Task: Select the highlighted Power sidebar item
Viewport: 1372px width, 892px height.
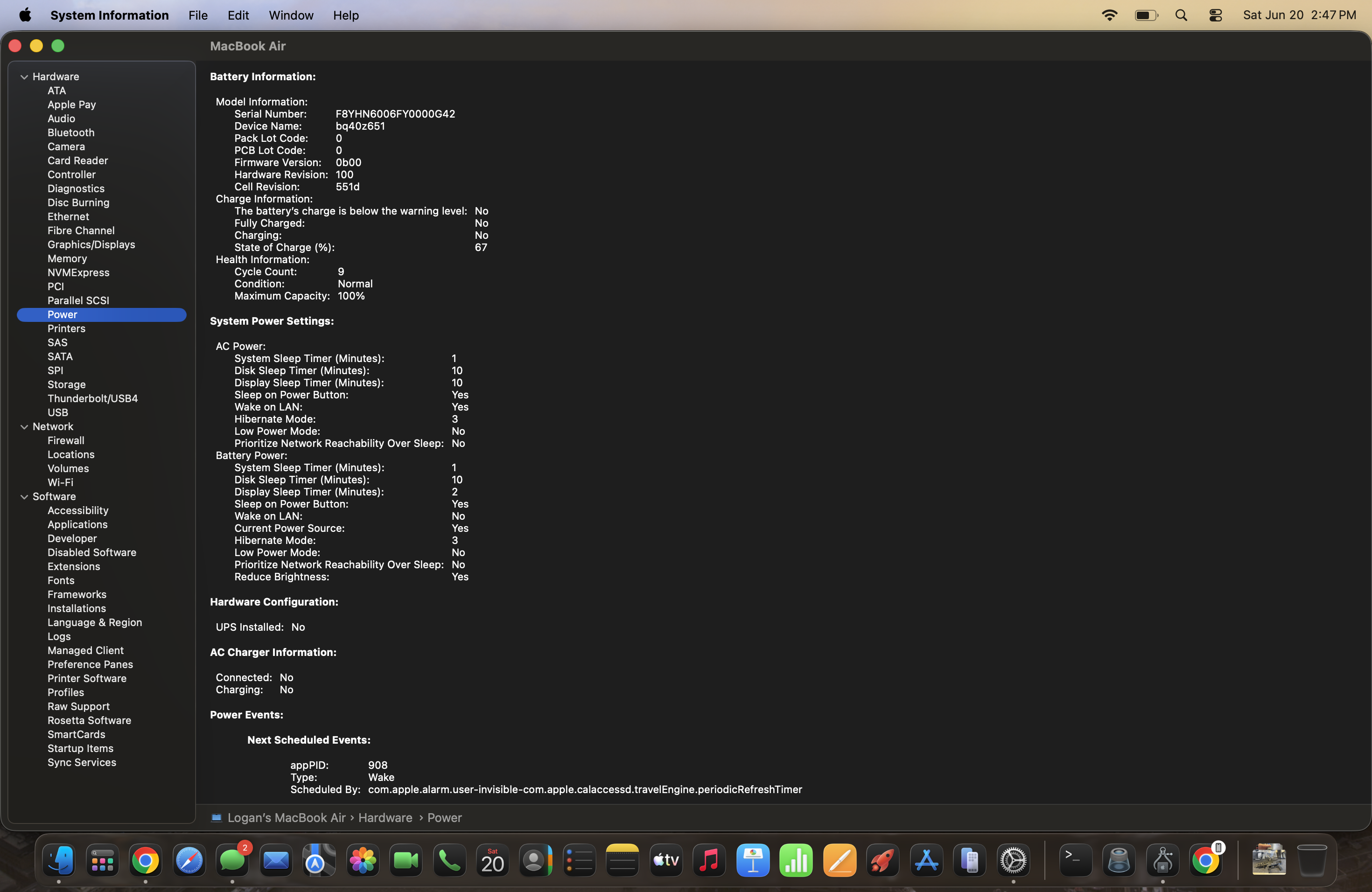Action: pos(101,314)
